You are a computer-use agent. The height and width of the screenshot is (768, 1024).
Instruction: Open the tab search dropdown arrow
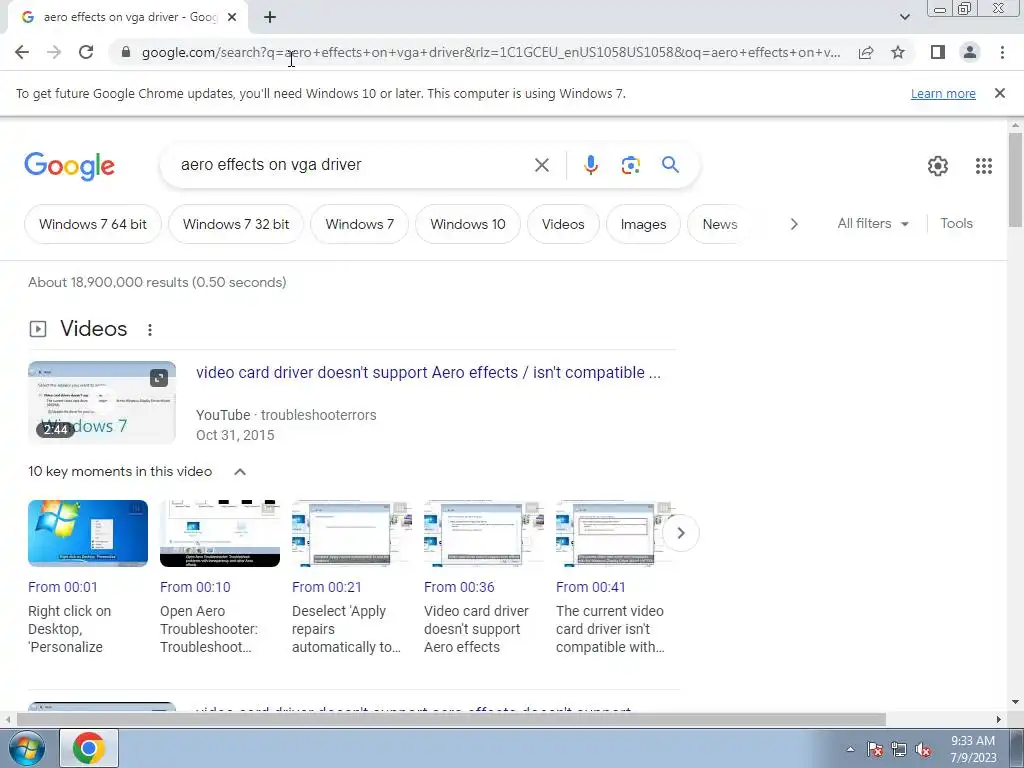(x=904, y=17)
